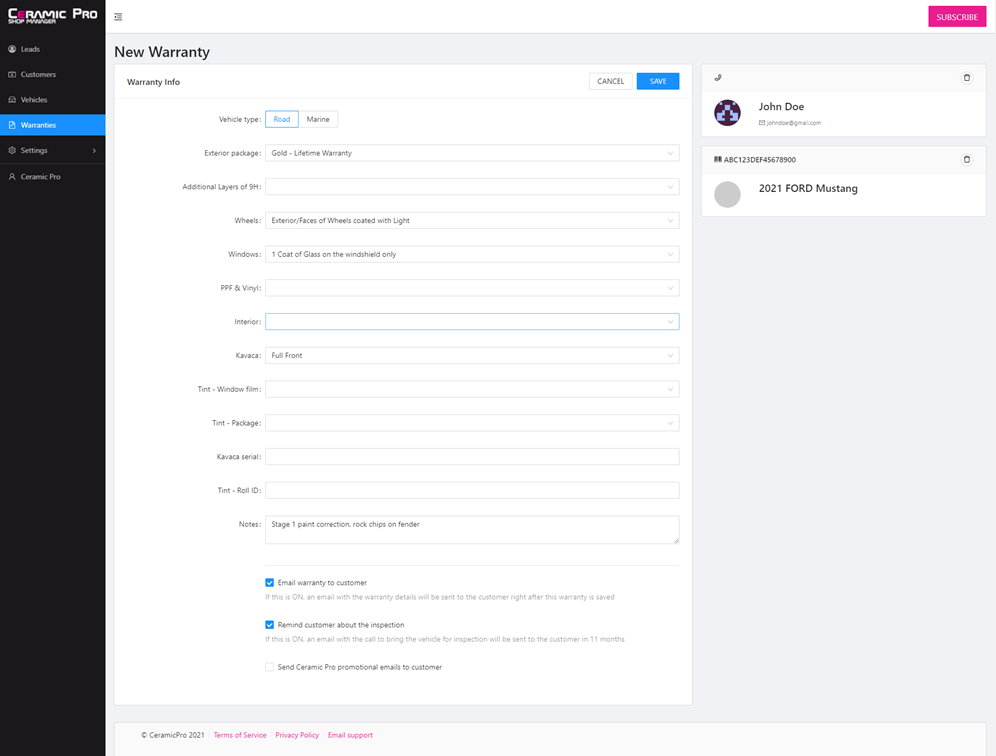Go to Leads in sidebar
This screenshot has width=996, height=756.
(x=53, y=49)
